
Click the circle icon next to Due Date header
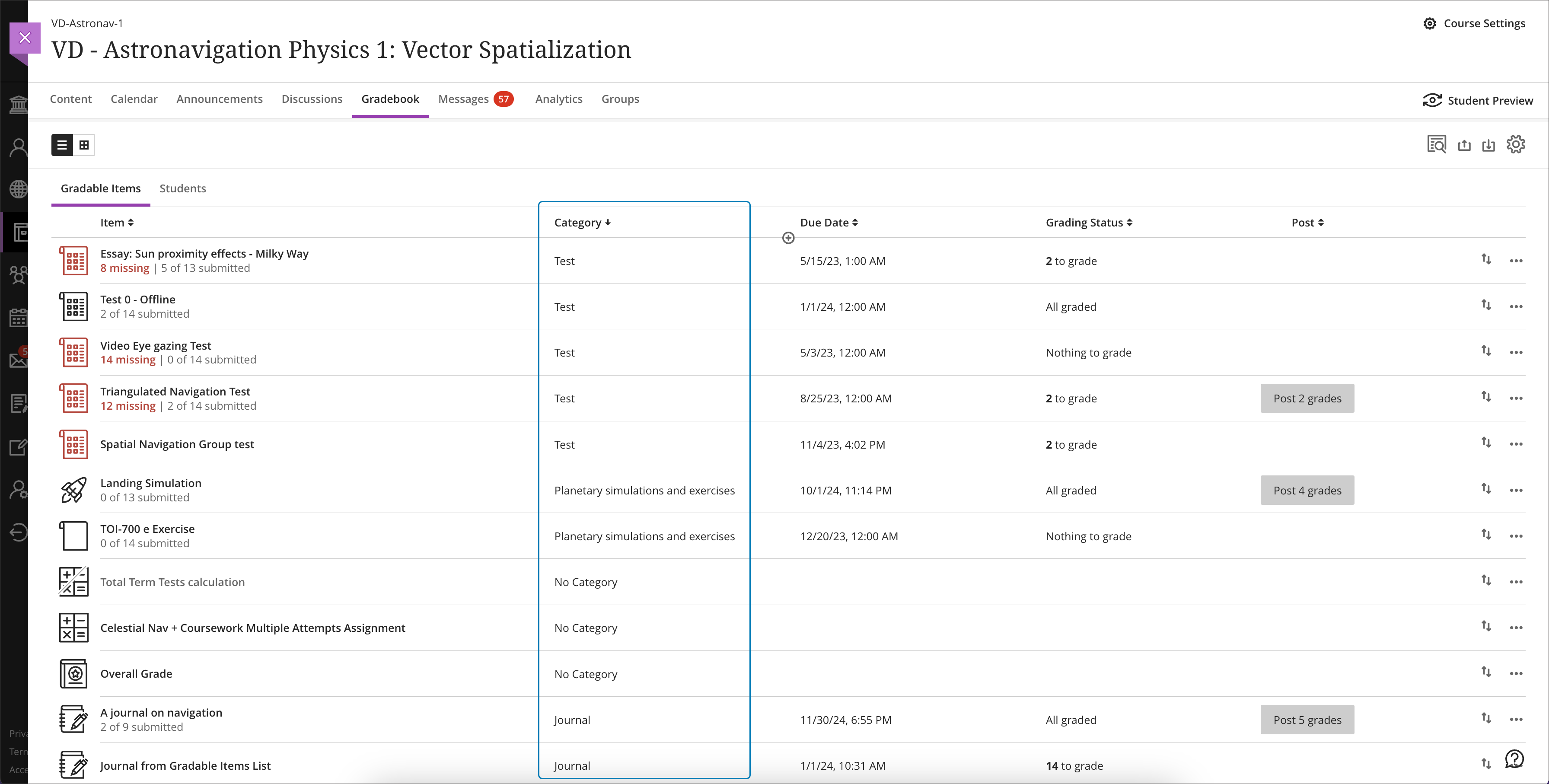pos(788,238)
